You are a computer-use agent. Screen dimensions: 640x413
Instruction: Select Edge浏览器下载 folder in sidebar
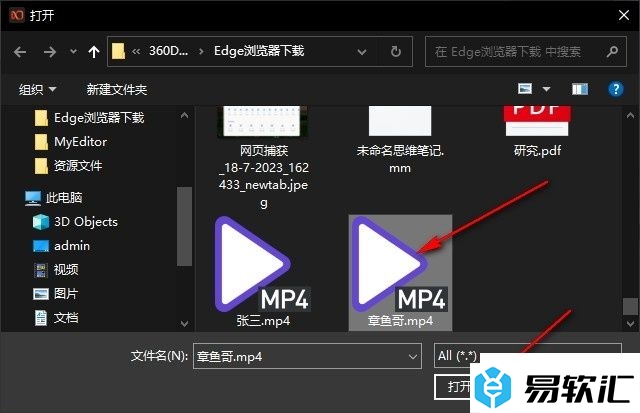click(x=89, y=118)
